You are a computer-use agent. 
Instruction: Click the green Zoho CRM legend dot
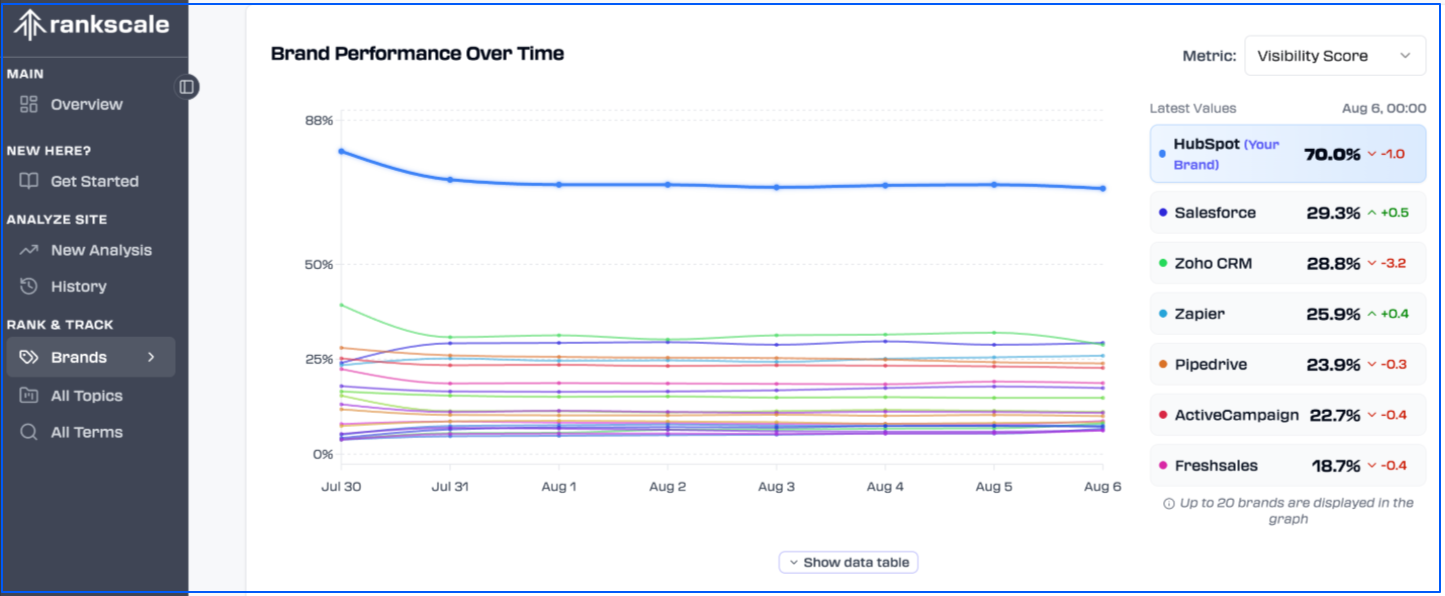click(1162, 264)
